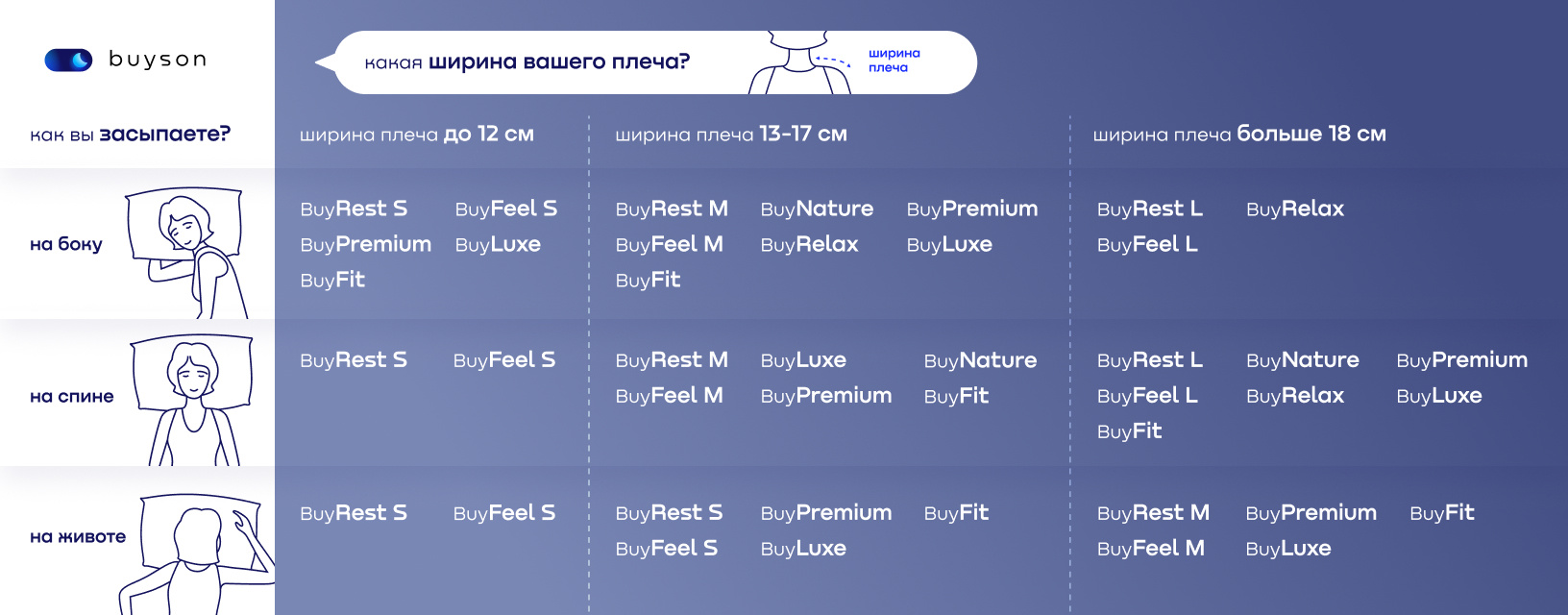Open BuyLuxe in stomach-sleeping 13-17 cm column
The width and height of the screenshot is (1568, 615).
(803, 549)
